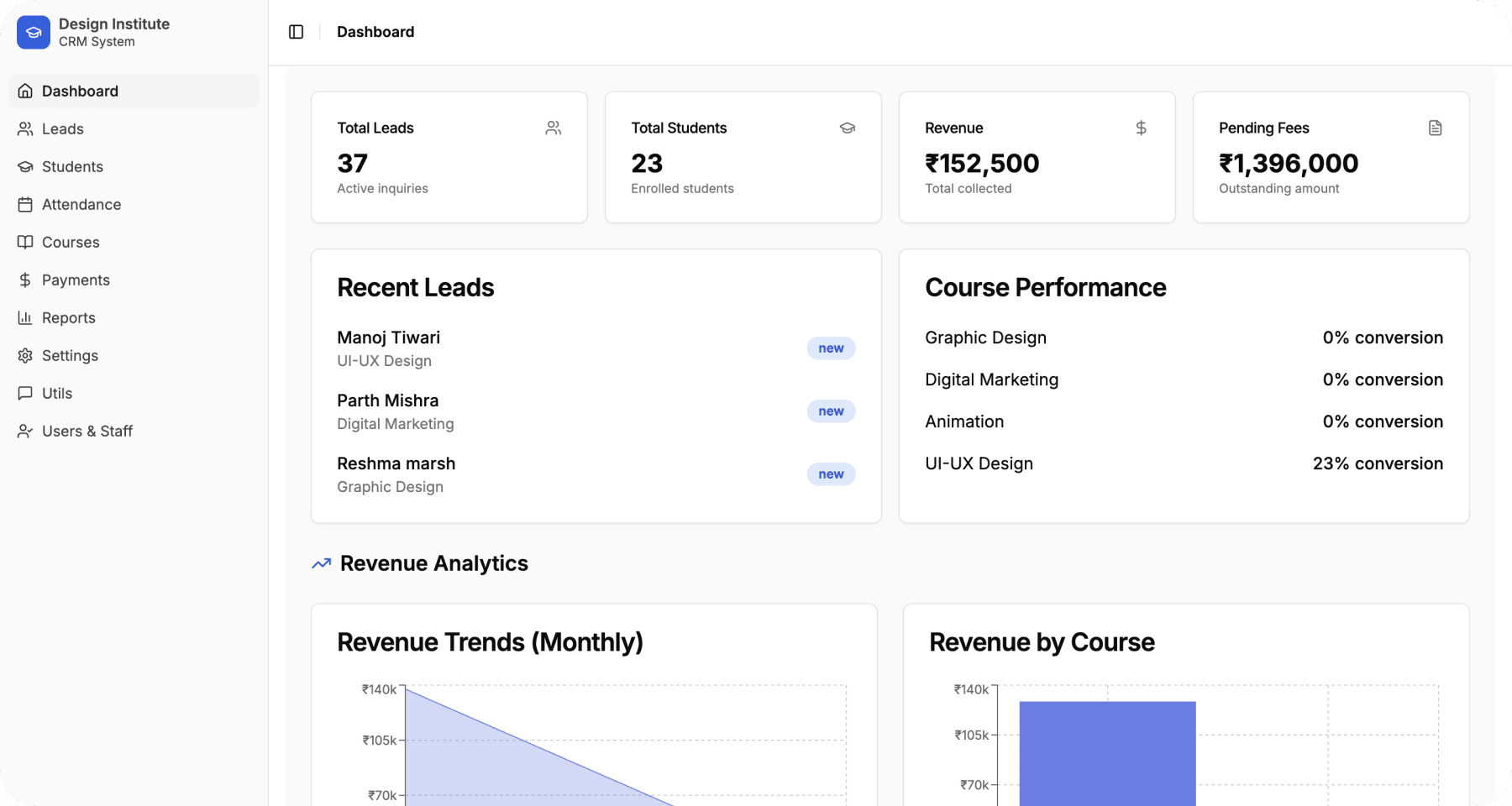Click the gear icon next to Settings
This screenshot has height=806, width=1512.
pyautogui.click(x=25, y=356)
